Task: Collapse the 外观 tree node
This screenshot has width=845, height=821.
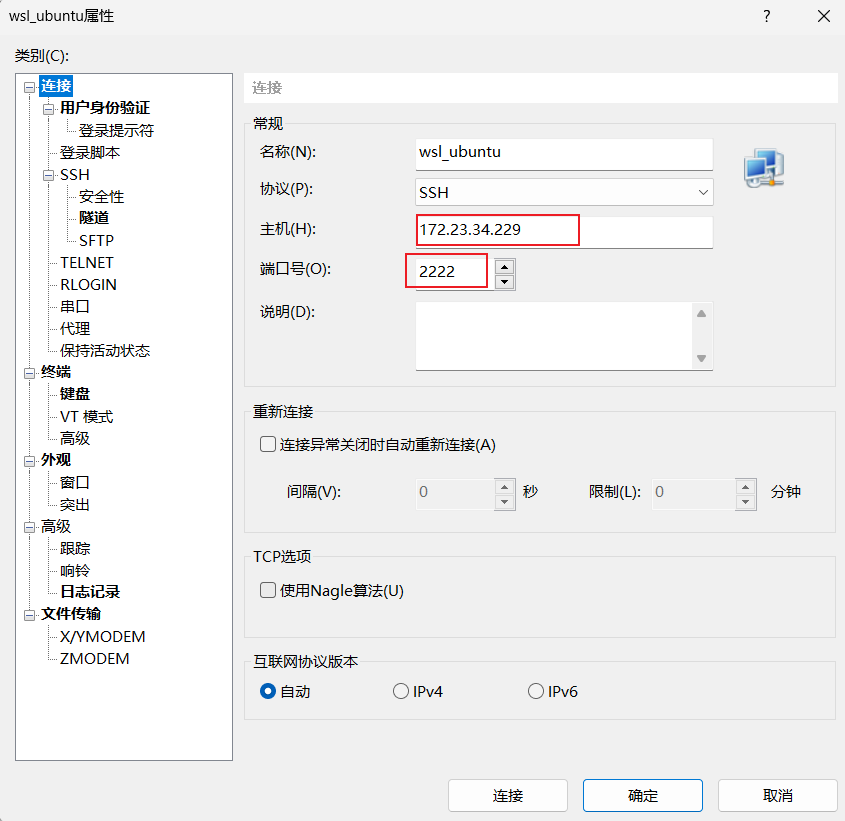Action: tap(30, 461)
